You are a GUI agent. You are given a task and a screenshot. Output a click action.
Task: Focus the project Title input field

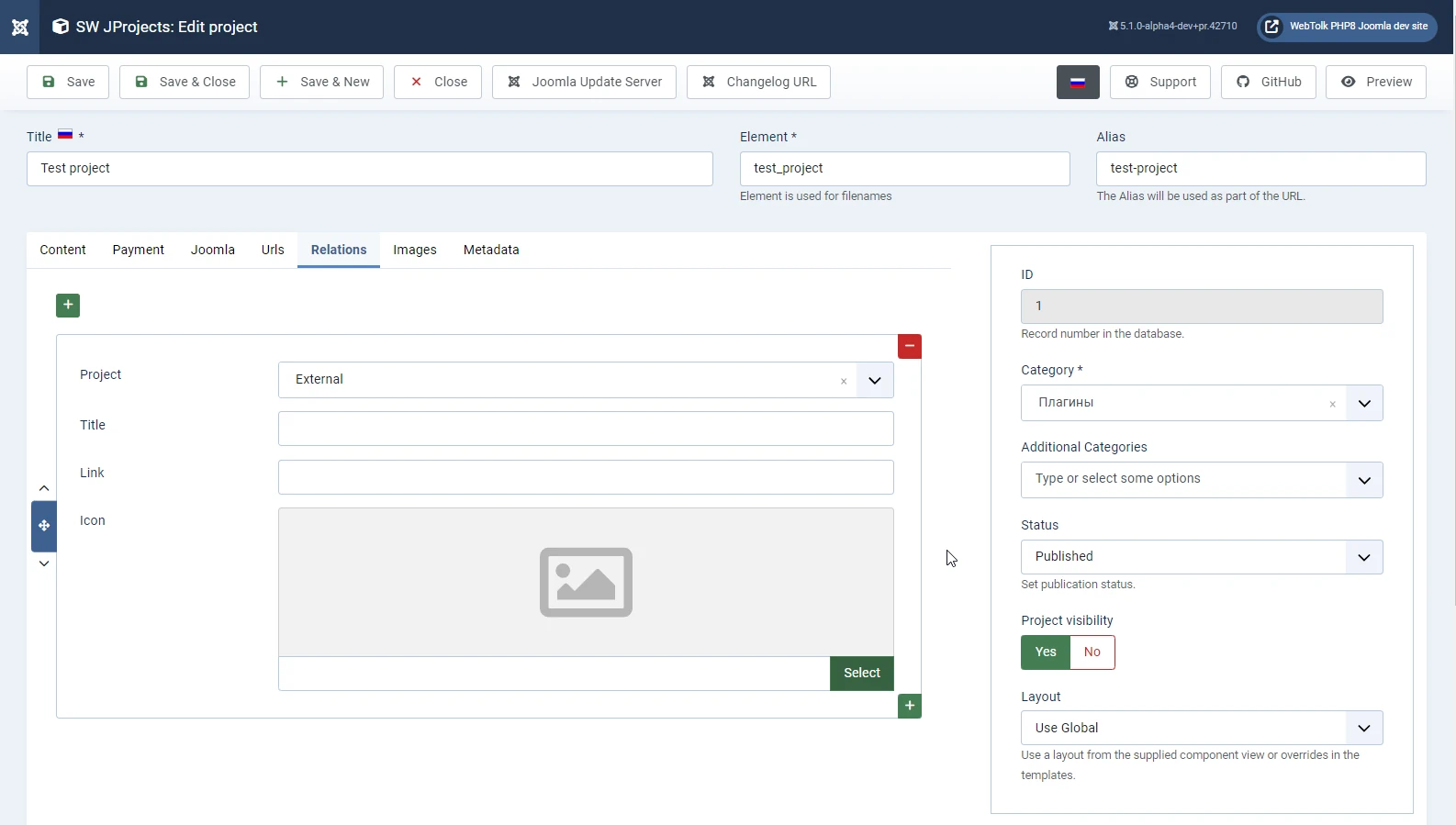(x=370, y=169)
